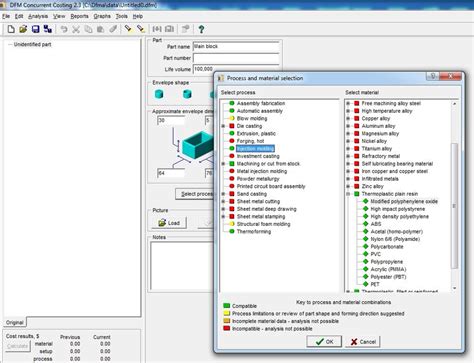Collapse the Thermoplastic plain resin node
This screenshot has width=474, height=363.
click(348, 194)
